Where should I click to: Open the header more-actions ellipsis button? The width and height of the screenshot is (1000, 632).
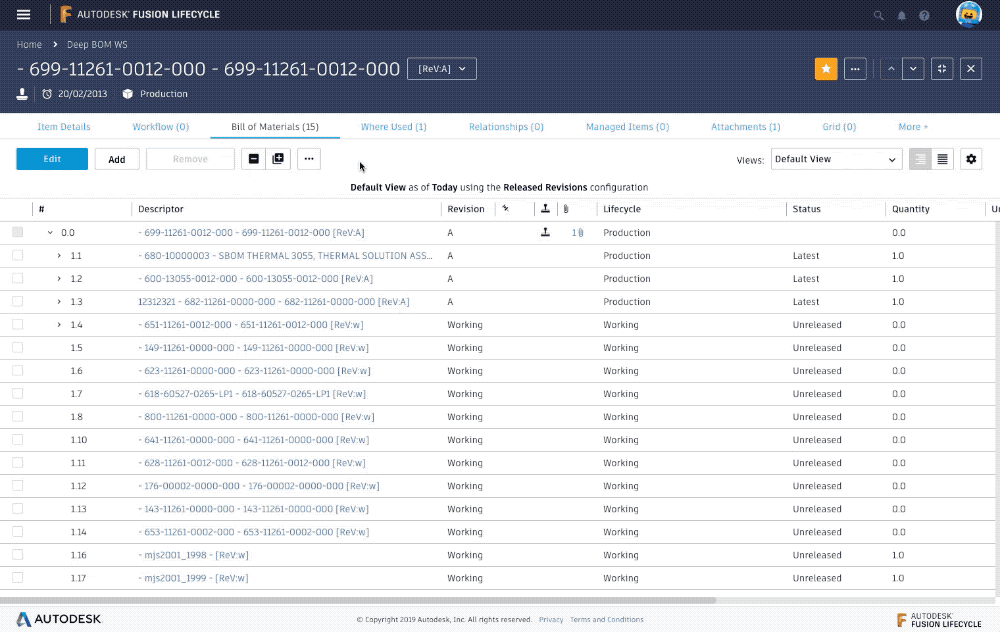(x=855, y=69)
